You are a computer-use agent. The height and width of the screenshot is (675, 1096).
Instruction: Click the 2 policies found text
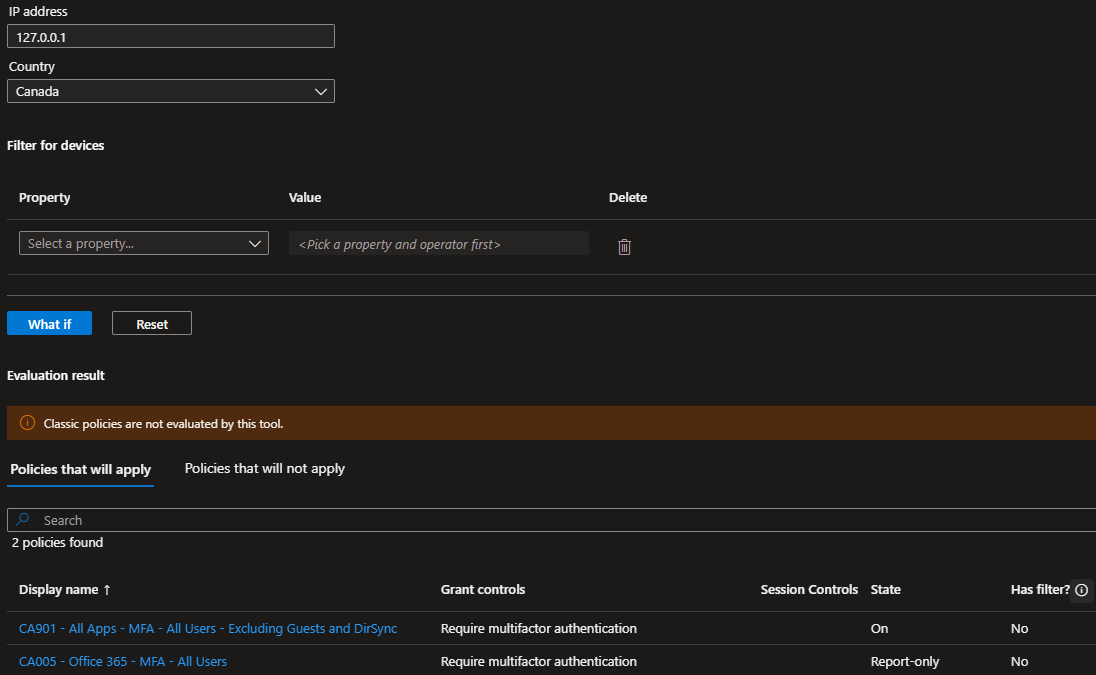[x=57, y=542]
